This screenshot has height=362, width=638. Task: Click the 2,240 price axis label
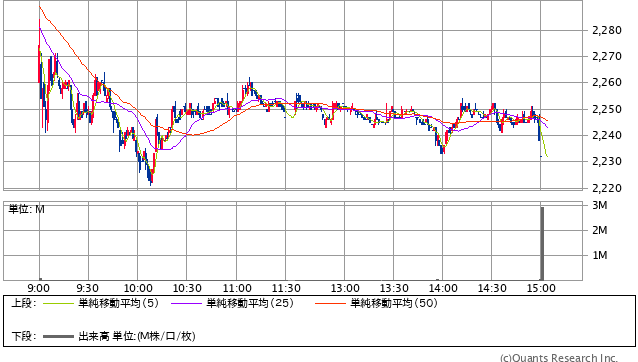(x=607, y=135)
